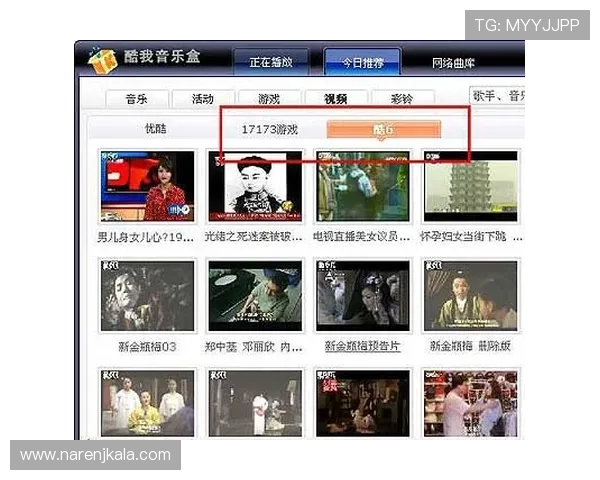Select the 彩铃 category tab
The image size is (600, 480).
402,99
